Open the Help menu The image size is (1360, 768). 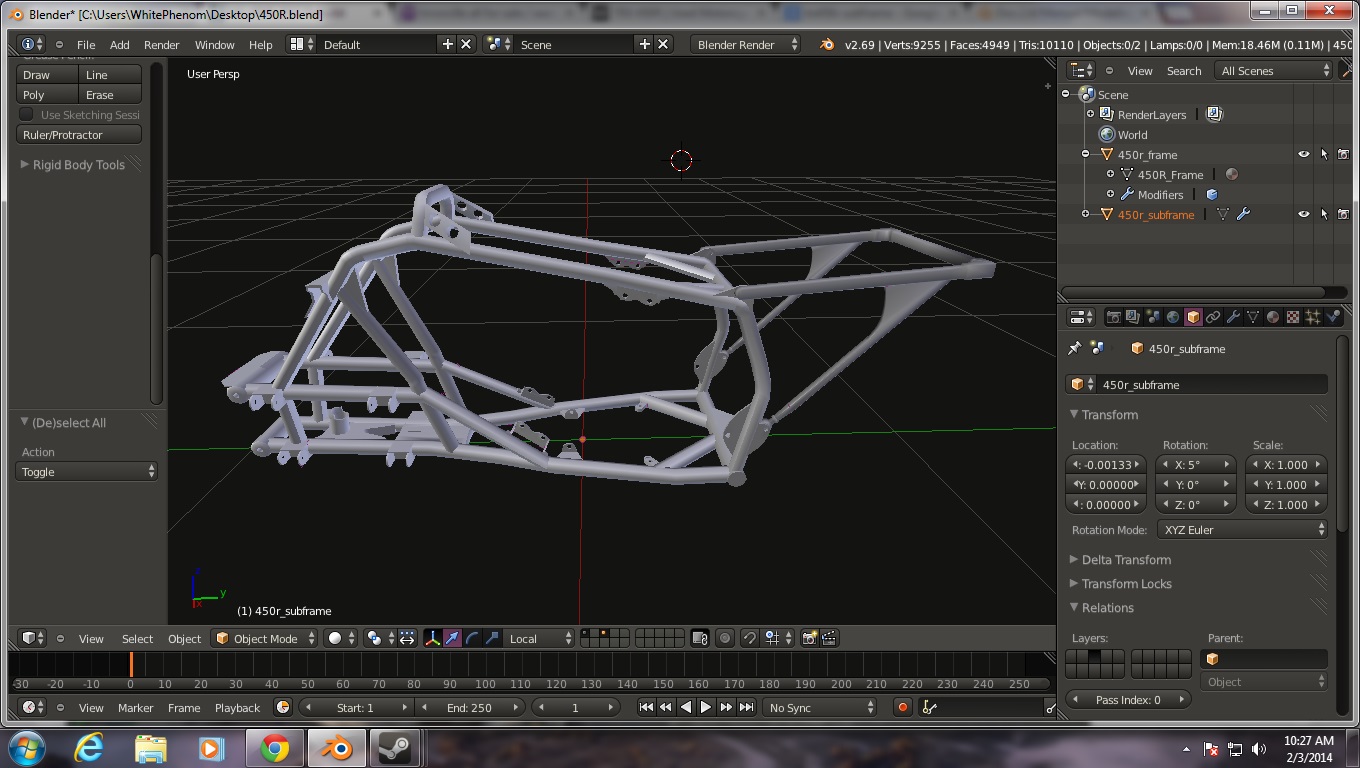click(260, 44)
